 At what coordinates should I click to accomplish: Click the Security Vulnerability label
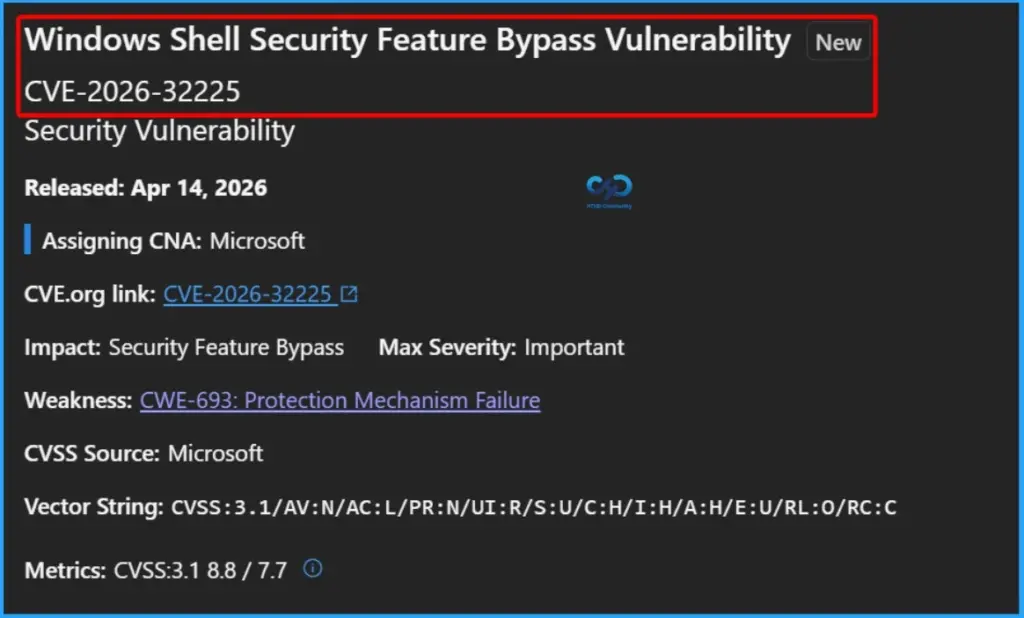point(160,130)
